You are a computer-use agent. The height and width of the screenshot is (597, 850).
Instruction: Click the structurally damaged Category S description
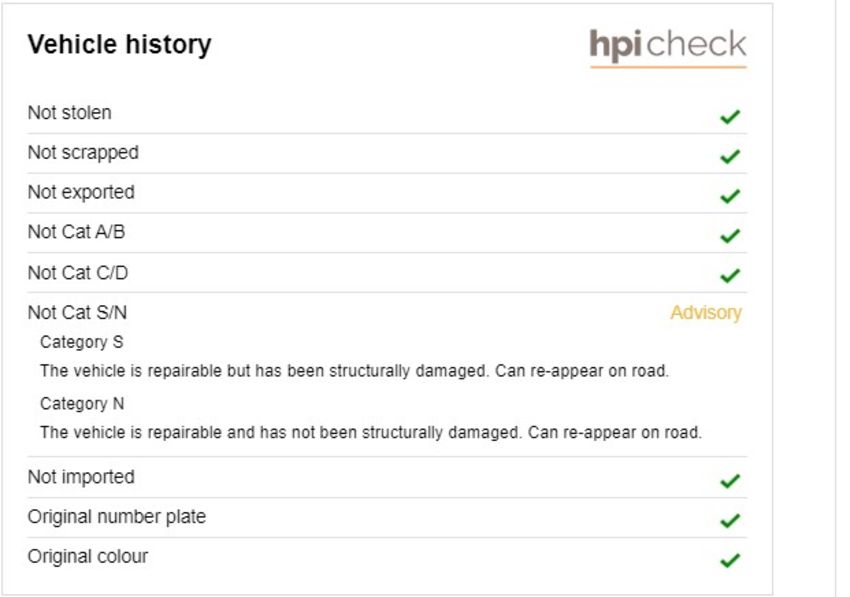point(355,371)
